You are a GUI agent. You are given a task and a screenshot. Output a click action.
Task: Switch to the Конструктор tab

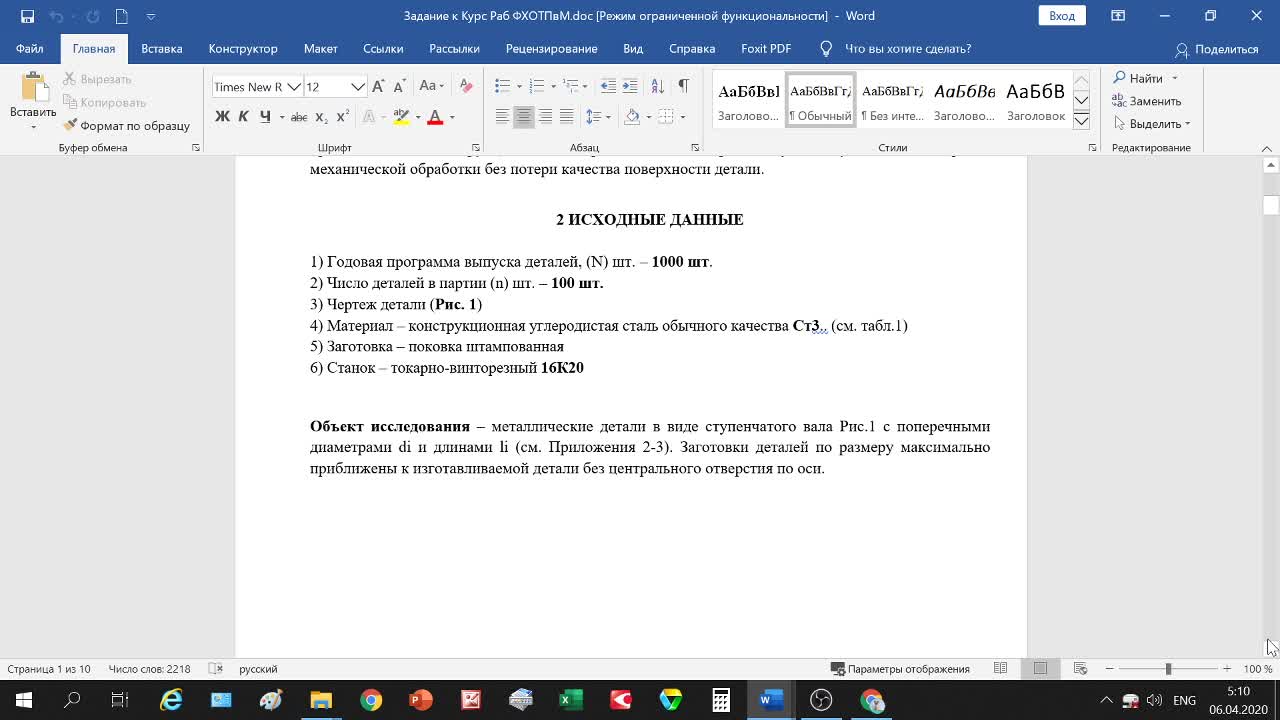(x=243, y=49)
